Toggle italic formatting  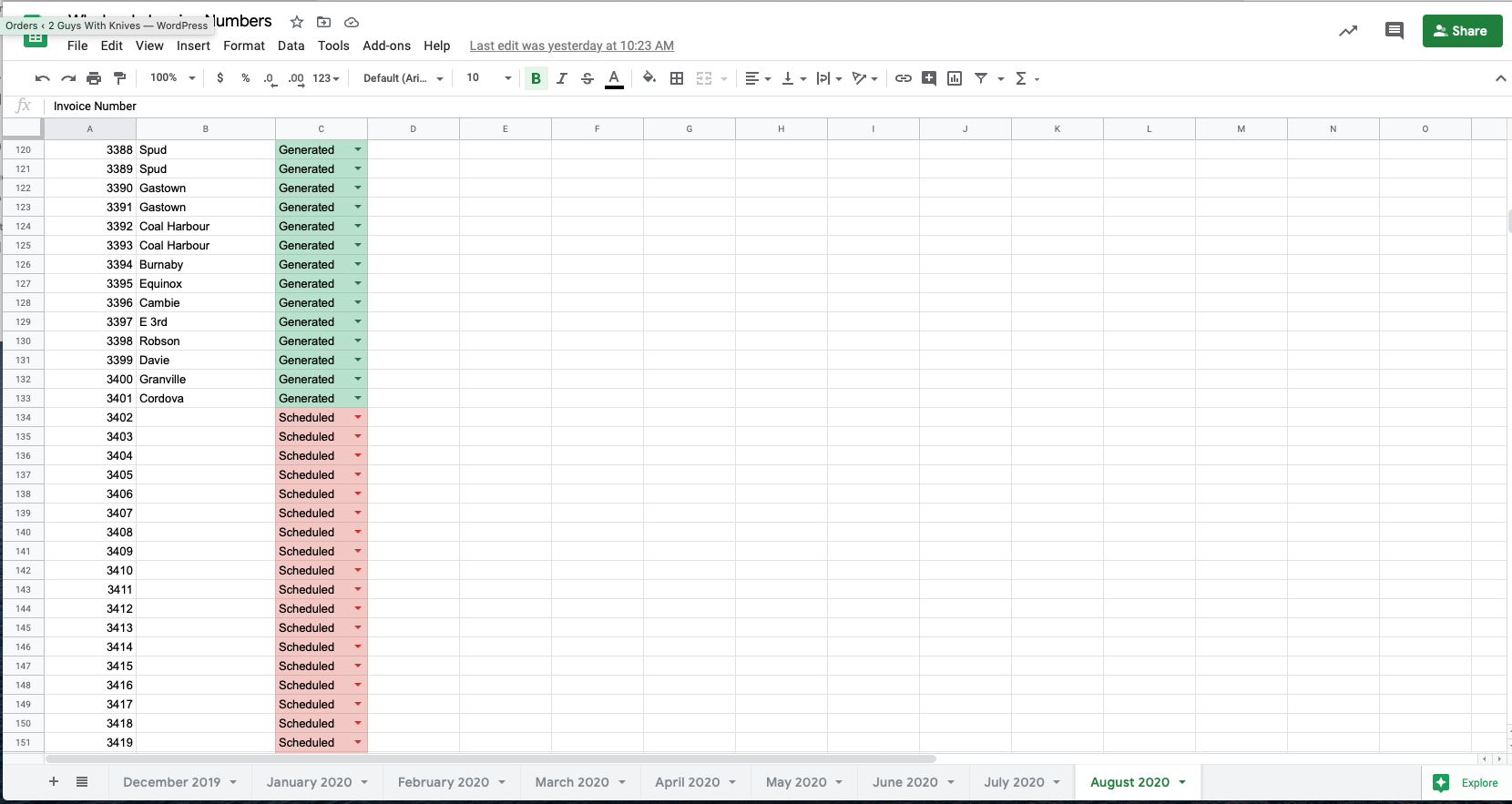[x=562, y=78]
